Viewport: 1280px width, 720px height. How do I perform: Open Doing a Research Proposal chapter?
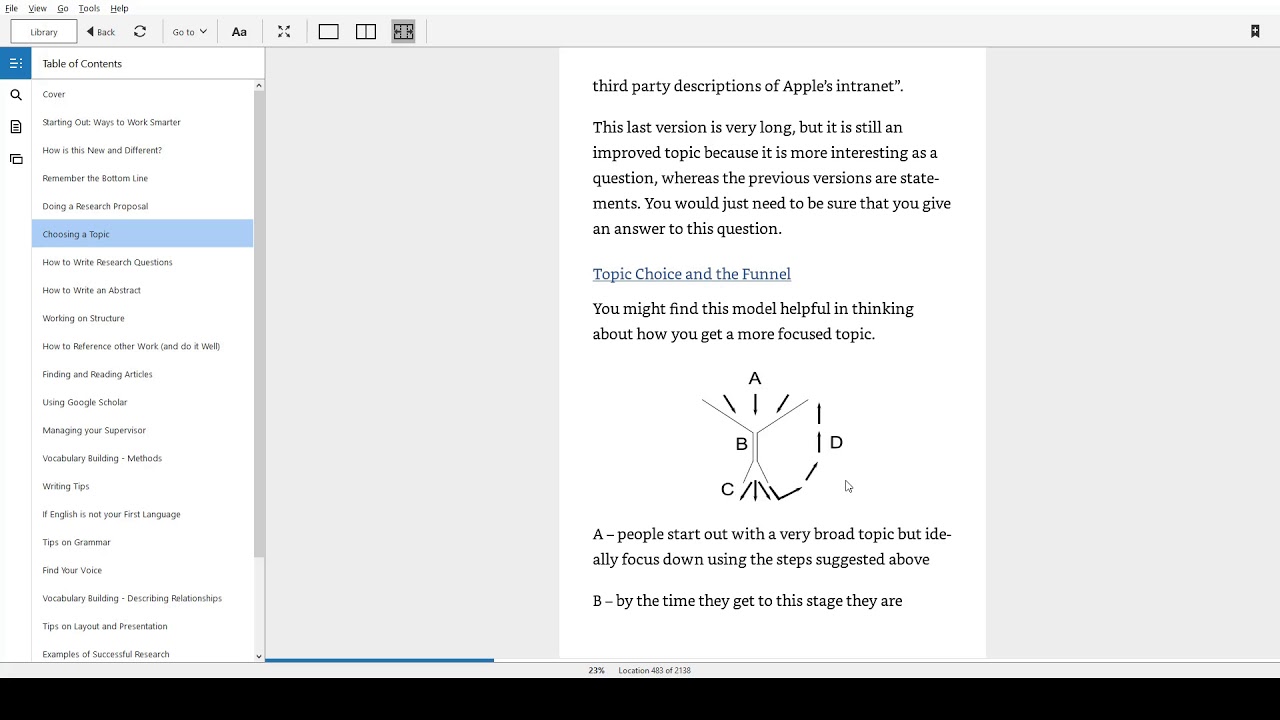coord(142,206)
